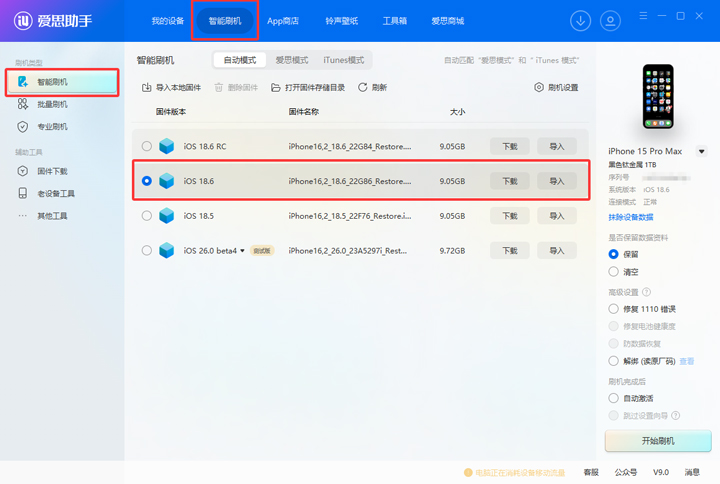Viewport: 720px width, 484px height.
Task: Click the download manager arrow icon
Action: (580, 21)
